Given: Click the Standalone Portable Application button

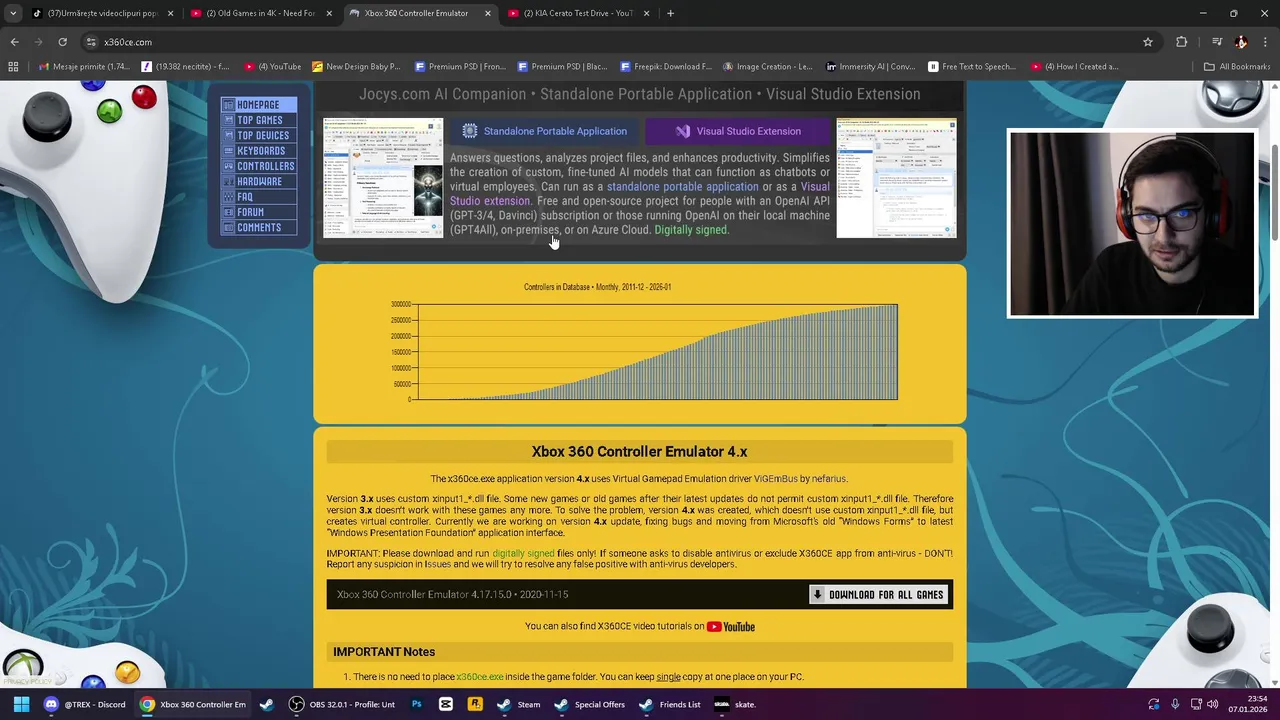Looking at the screenshot, I should click(545, 131).
